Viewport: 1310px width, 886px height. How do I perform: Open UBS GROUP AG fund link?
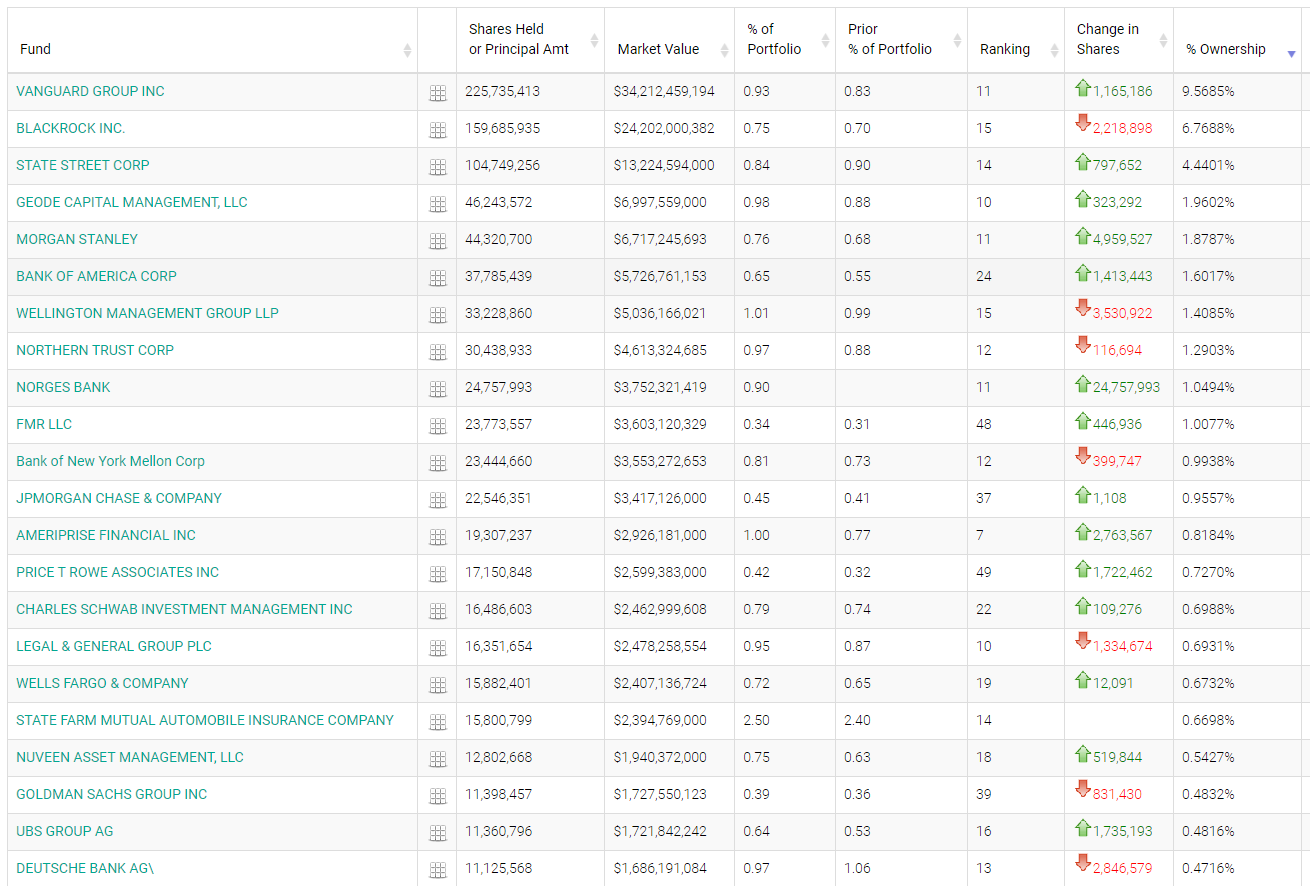tap(64, 831)
